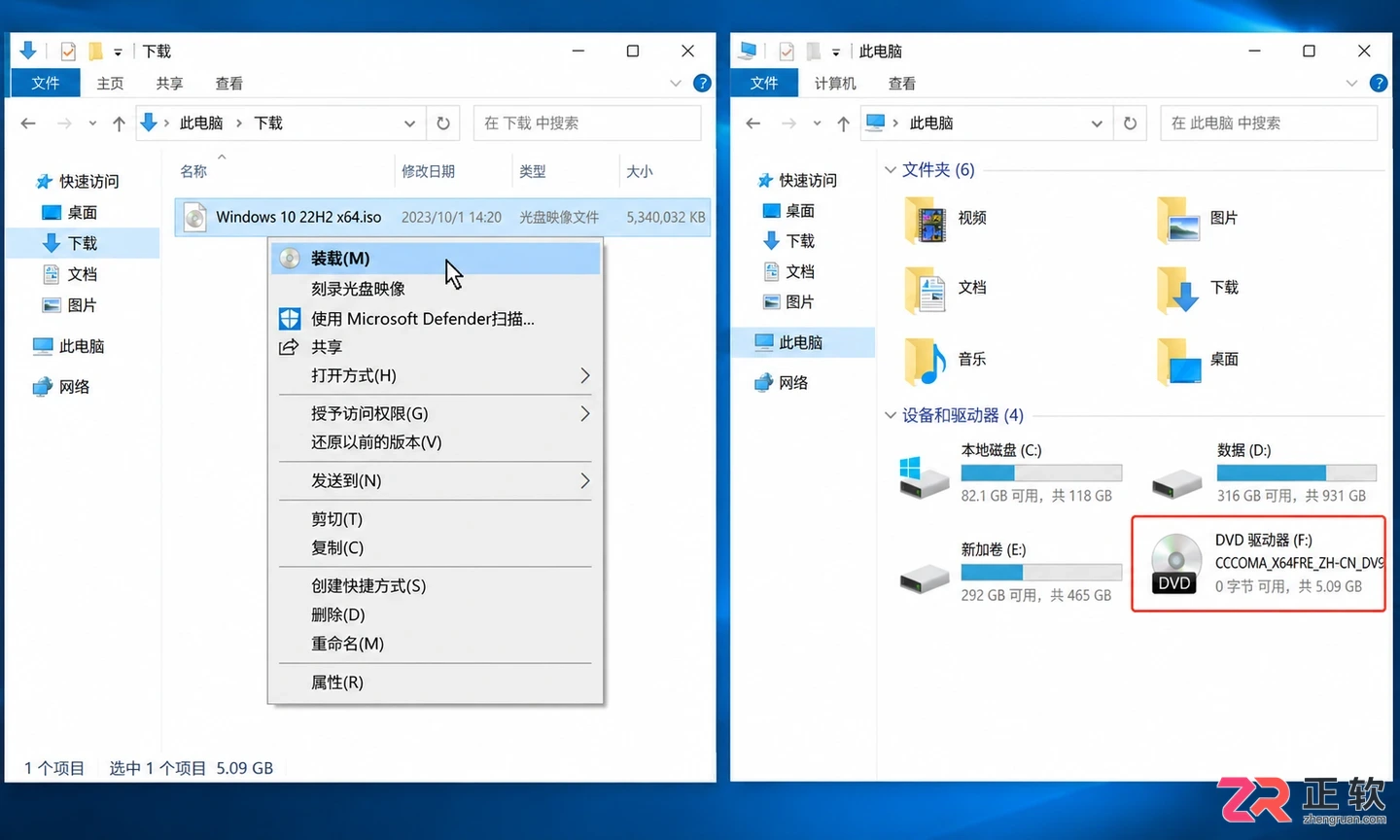Switch to 查看 tab in 下载 window
1400x840 pixels.
(228, 84)
